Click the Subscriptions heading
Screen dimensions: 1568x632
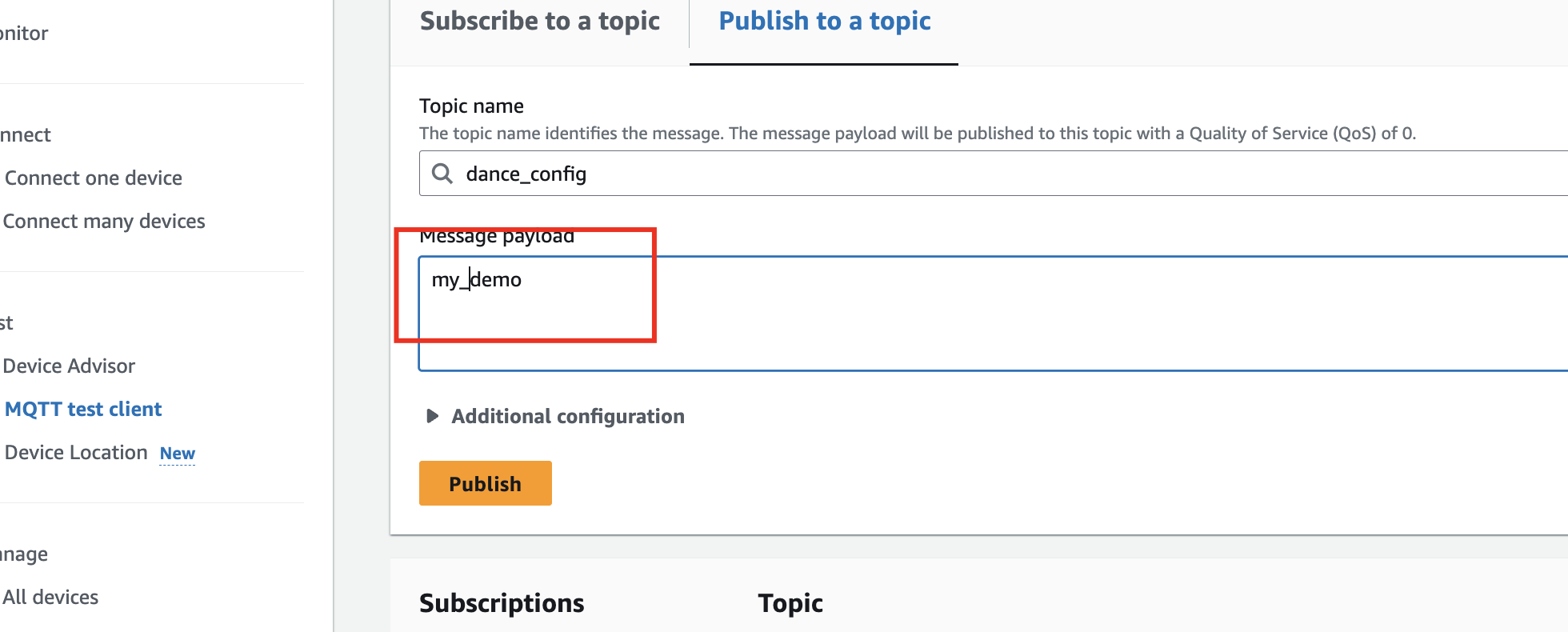tap(502, 602)
